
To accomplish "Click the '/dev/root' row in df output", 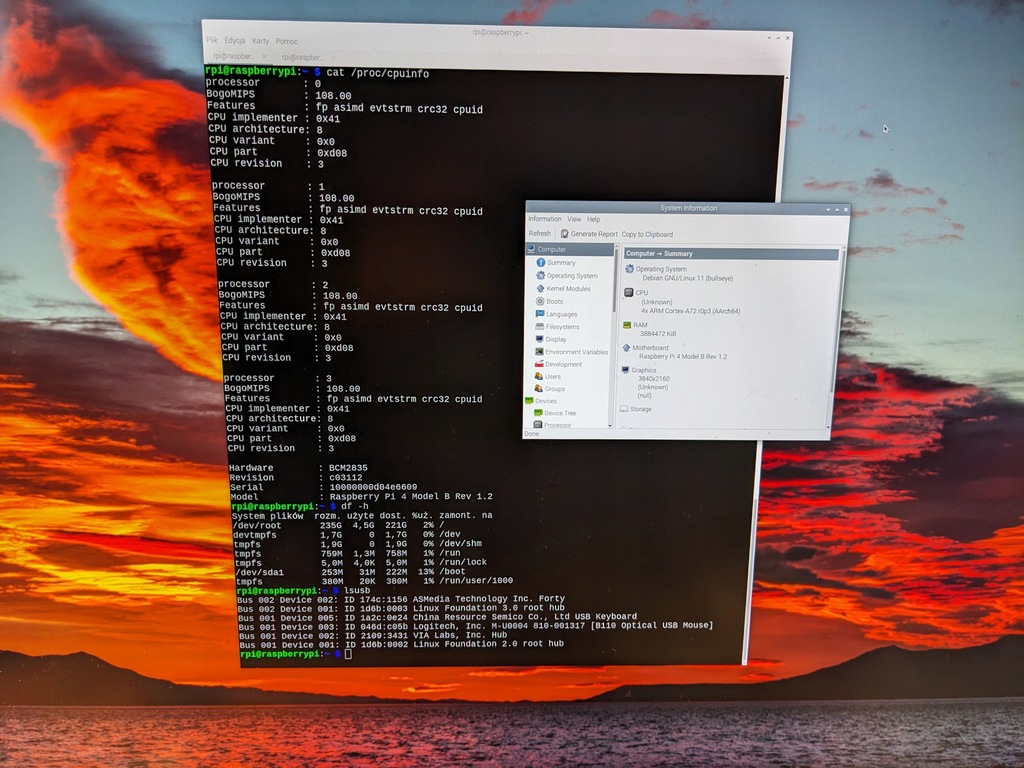I will point(340,525).
